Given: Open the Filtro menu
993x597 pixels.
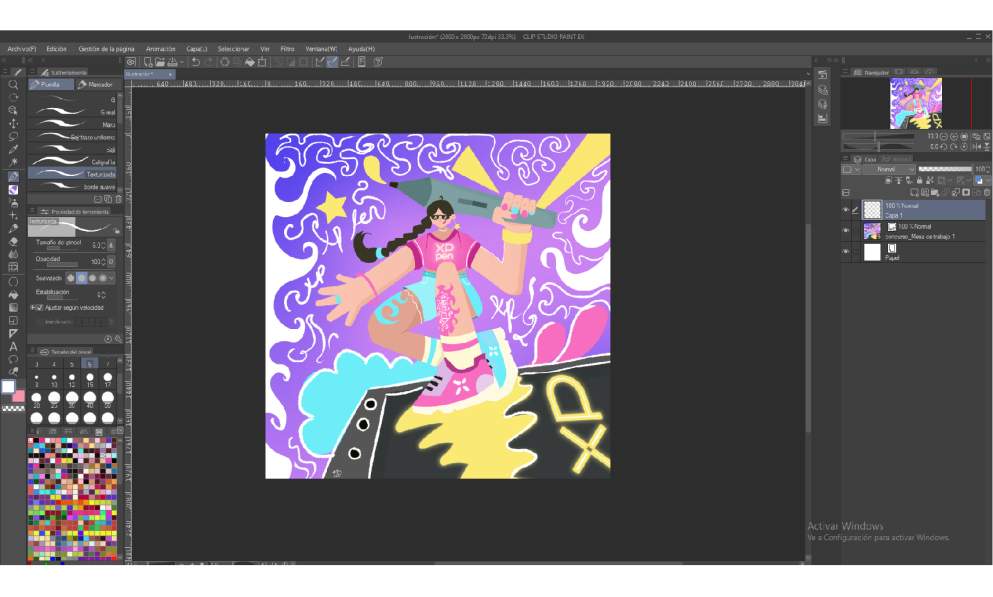Looking at the screenshot, I should [287, 49].
